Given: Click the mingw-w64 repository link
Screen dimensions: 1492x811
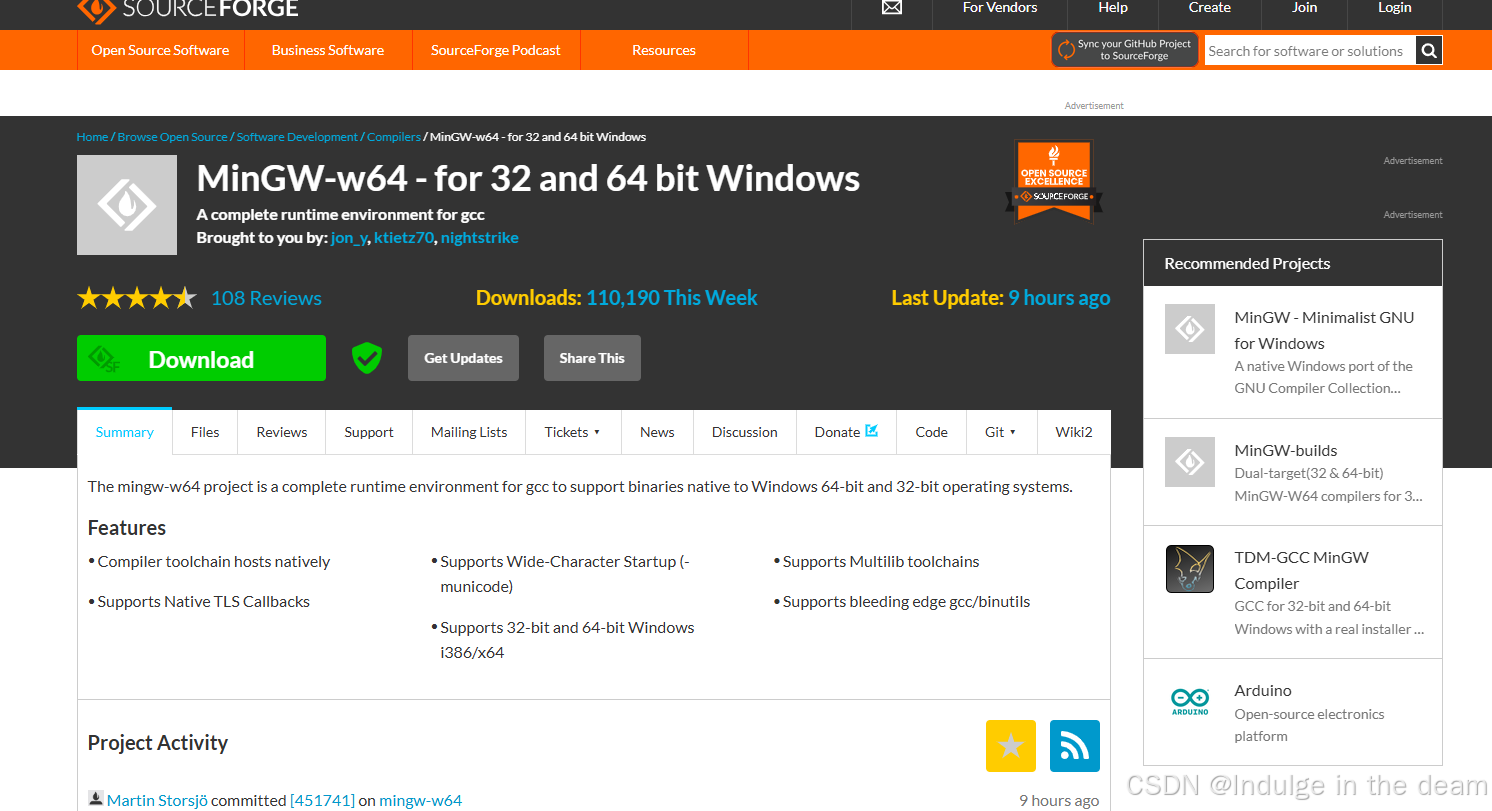Looking at the screenshot, I should [x=421, y=800].
